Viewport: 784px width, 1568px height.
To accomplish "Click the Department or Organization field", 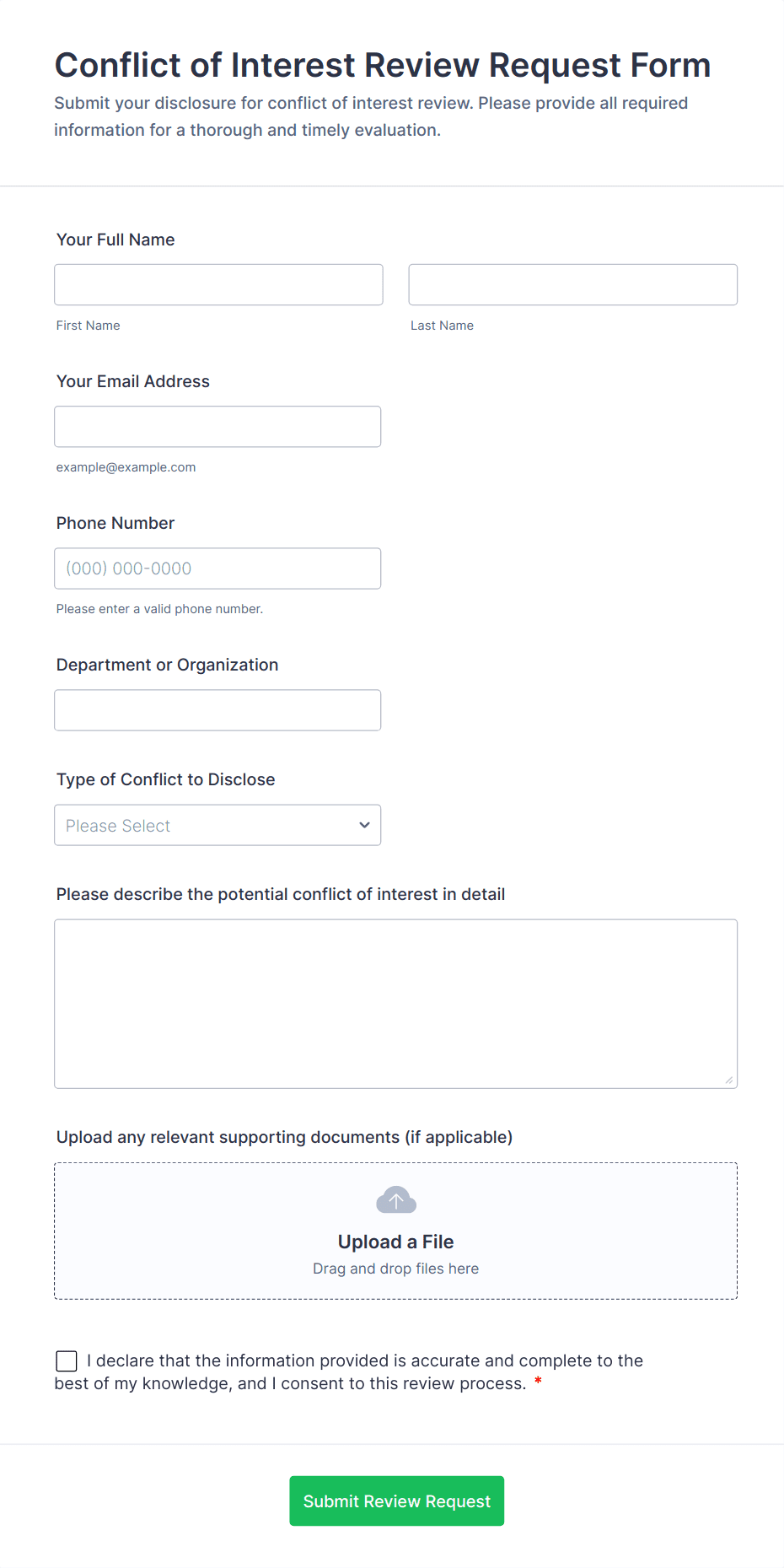I will [217, 709].
